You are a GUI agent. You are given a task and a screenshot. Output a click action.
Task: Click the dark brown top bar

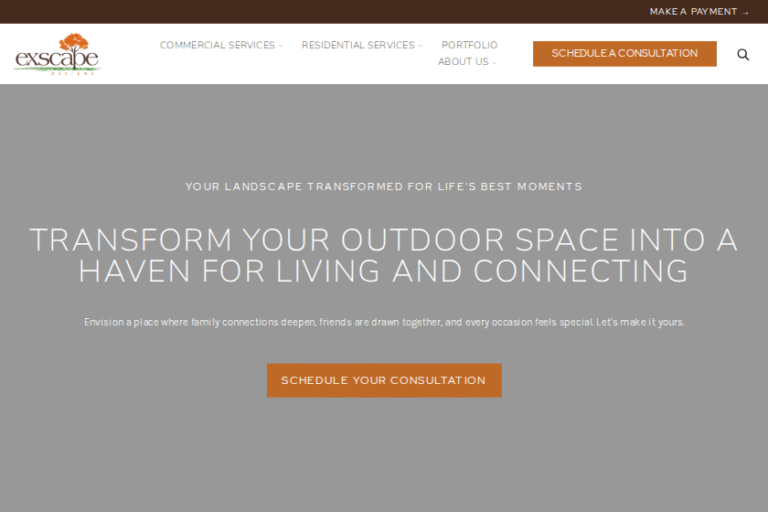click(x=300, y=12)
